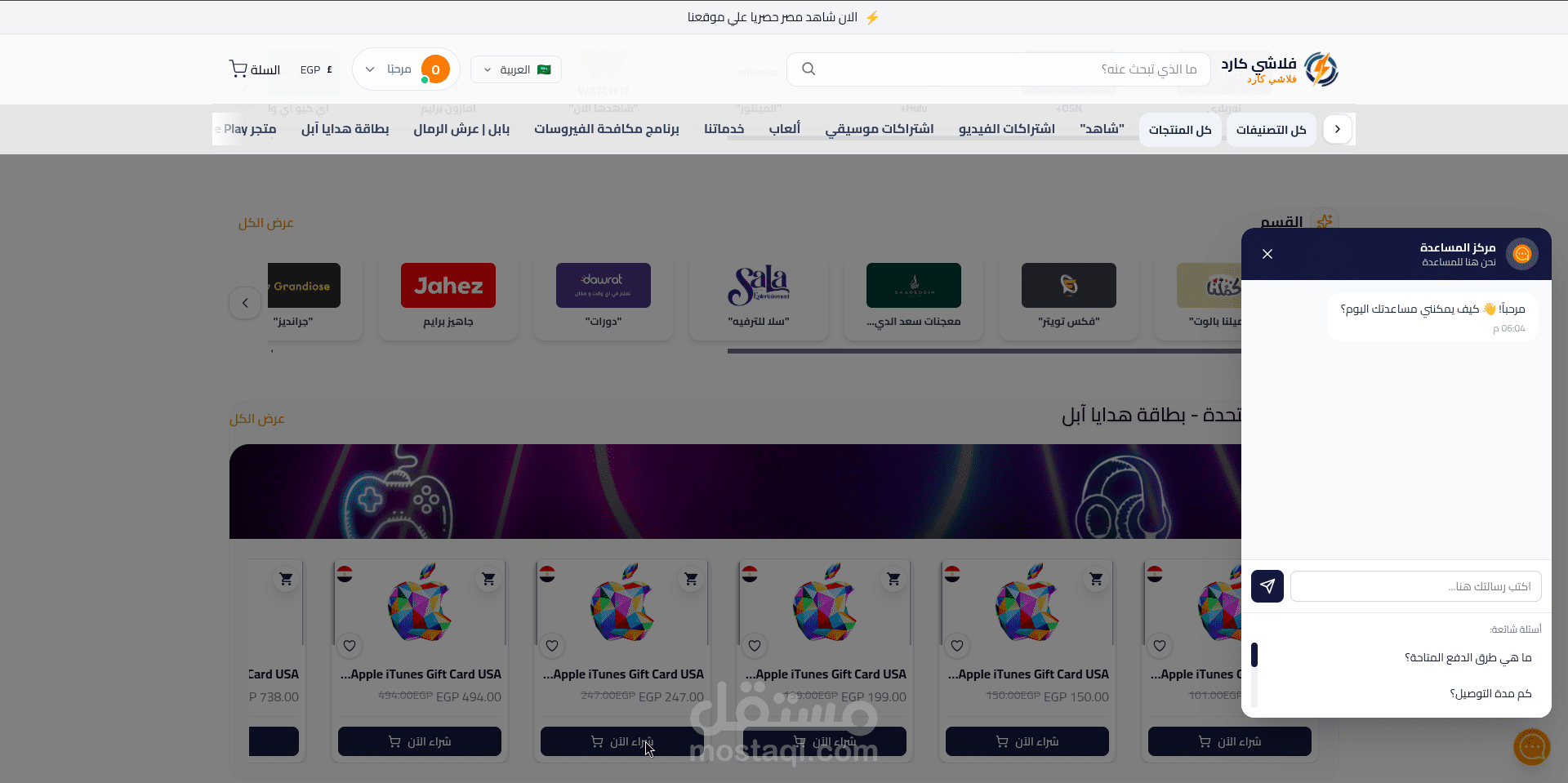Select the اشتراكات الفيديو menu item
The height and width of the screenshot is (783, 1568).
(x=1006, y=129)
